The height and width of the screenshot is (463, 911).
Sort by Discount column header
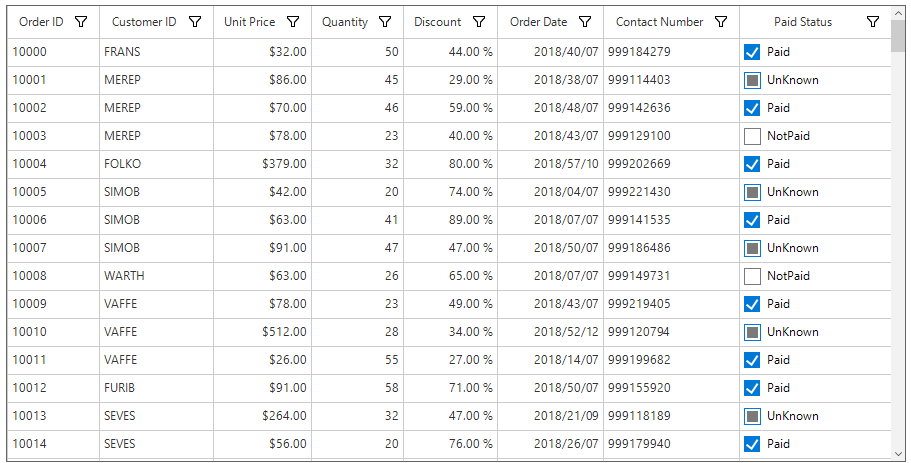pyautogui.click(x=437, y=22)
